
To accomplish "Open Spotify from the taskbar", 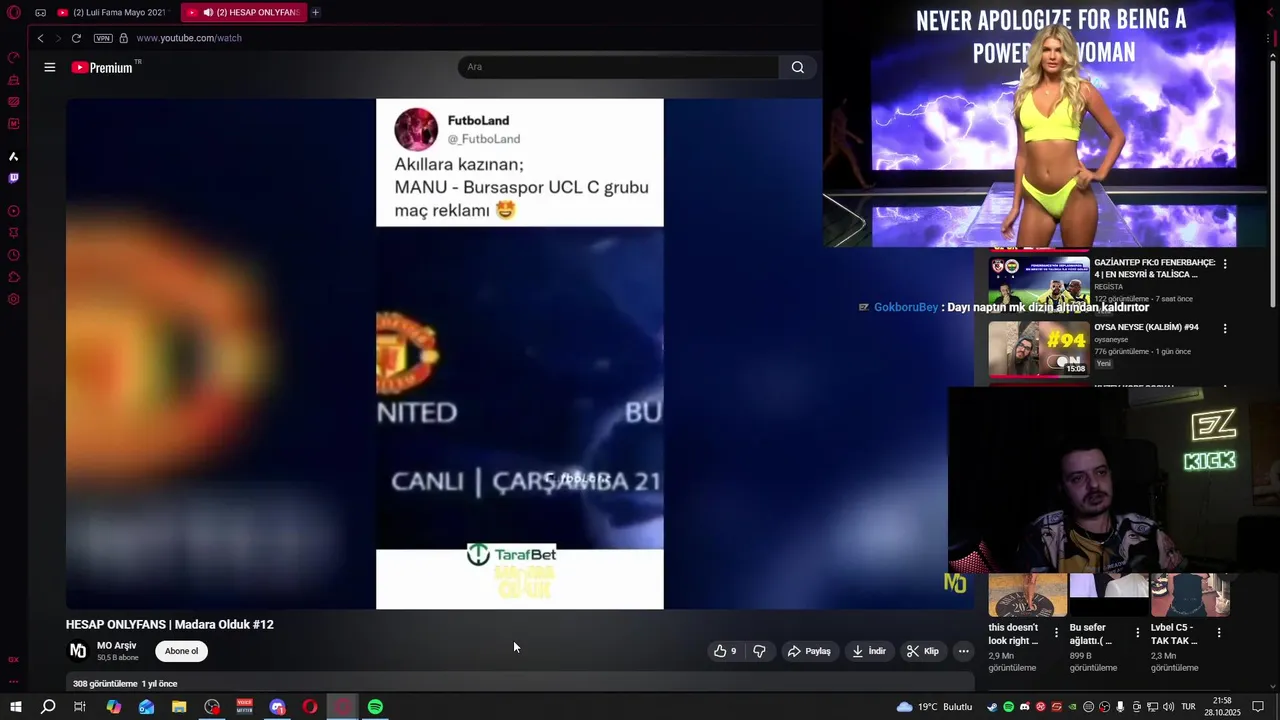I will [375, 707].
